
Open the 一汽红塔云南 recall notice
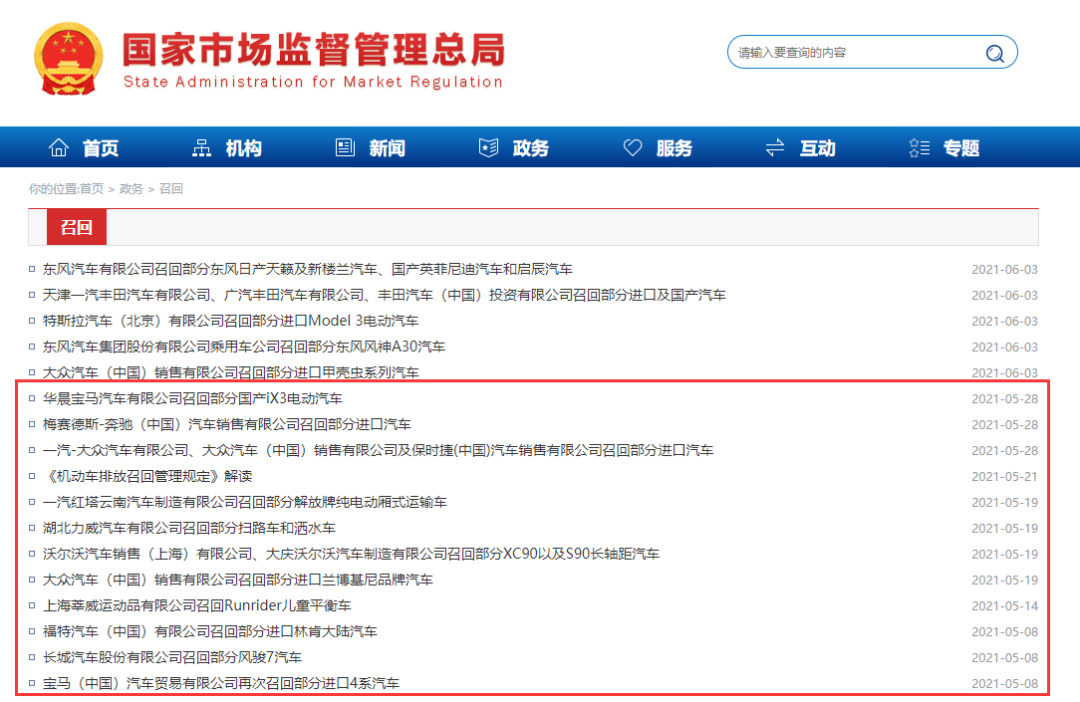pos(245,502)
